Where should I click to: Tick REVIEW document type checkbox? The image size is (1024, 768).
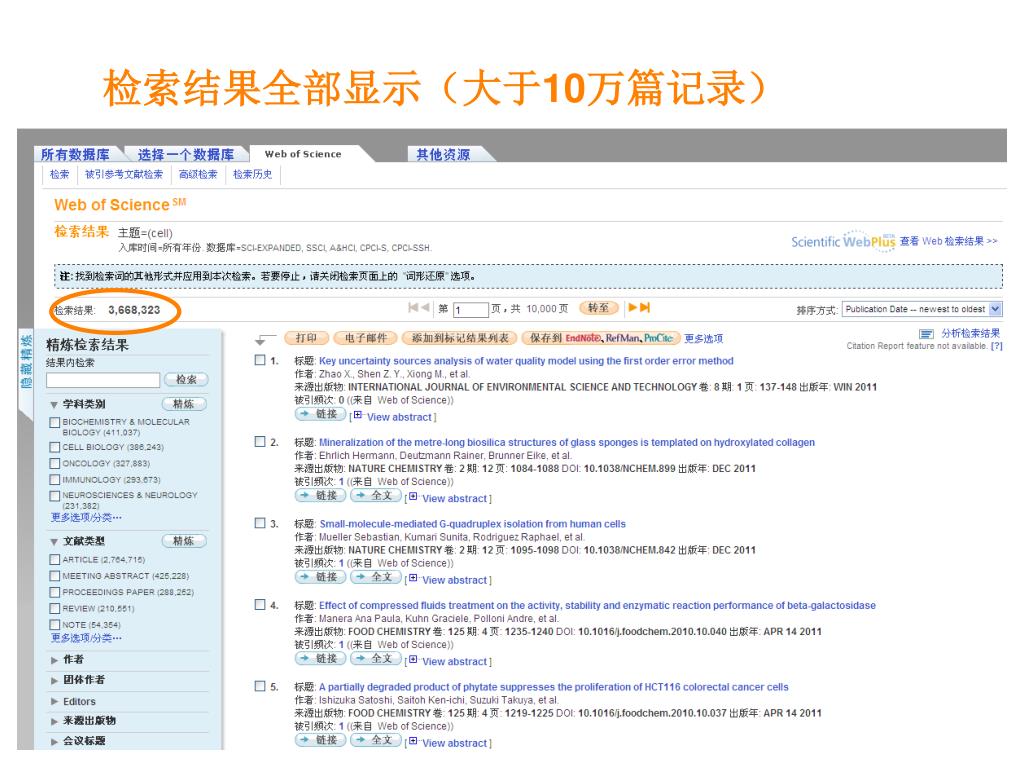[55, 609]
